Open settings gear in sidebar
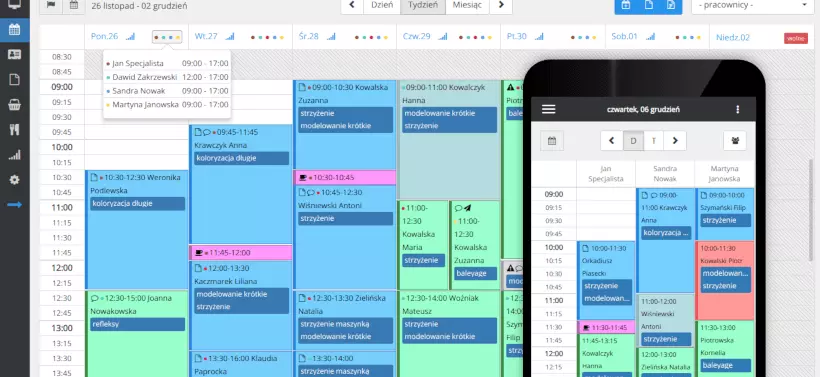Image resolution: width=820 pixels, height=377 pixels. 15,180
